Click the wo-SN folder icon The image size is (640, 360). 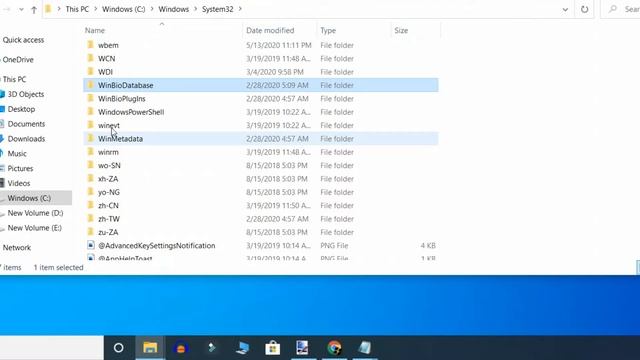(x=91, y=165)
